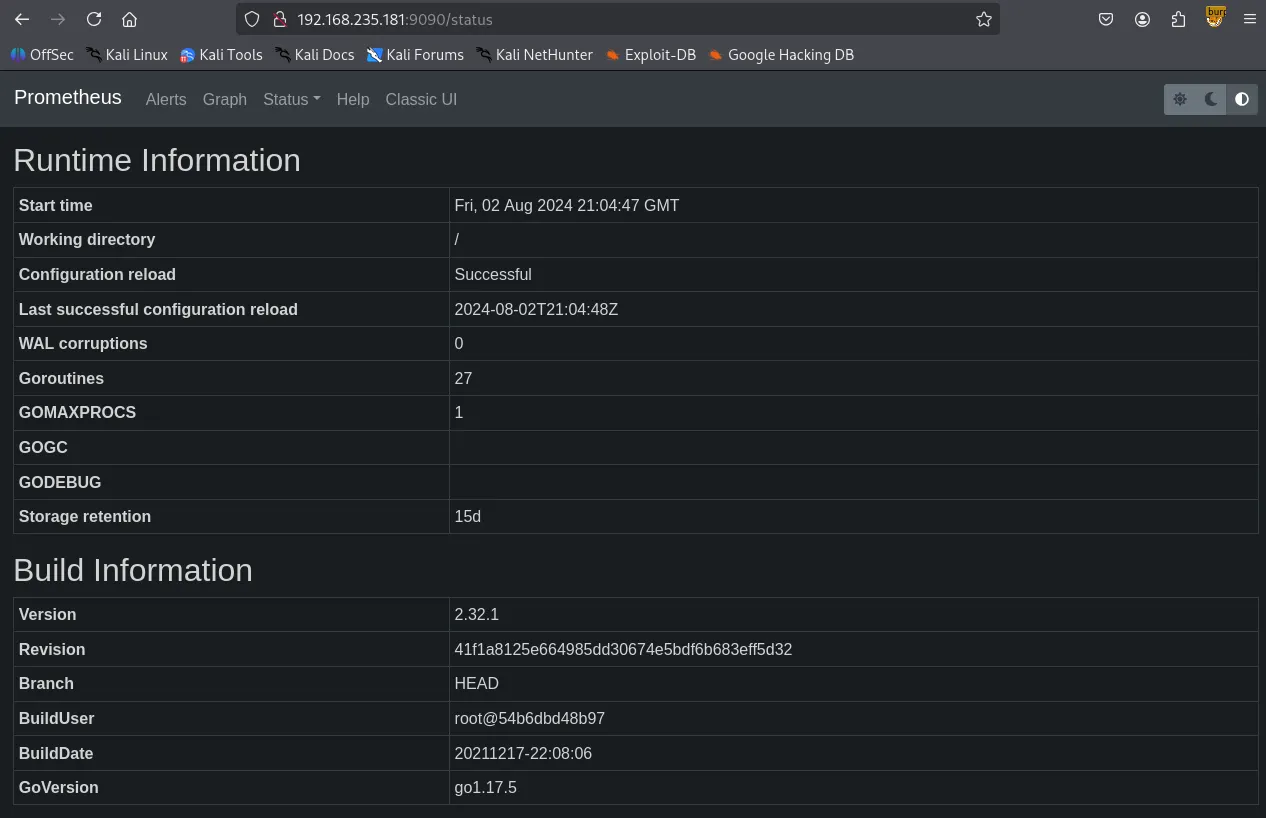Switch to Classic UI
This screenshot has height=818, width=1266.
[421, 99]
